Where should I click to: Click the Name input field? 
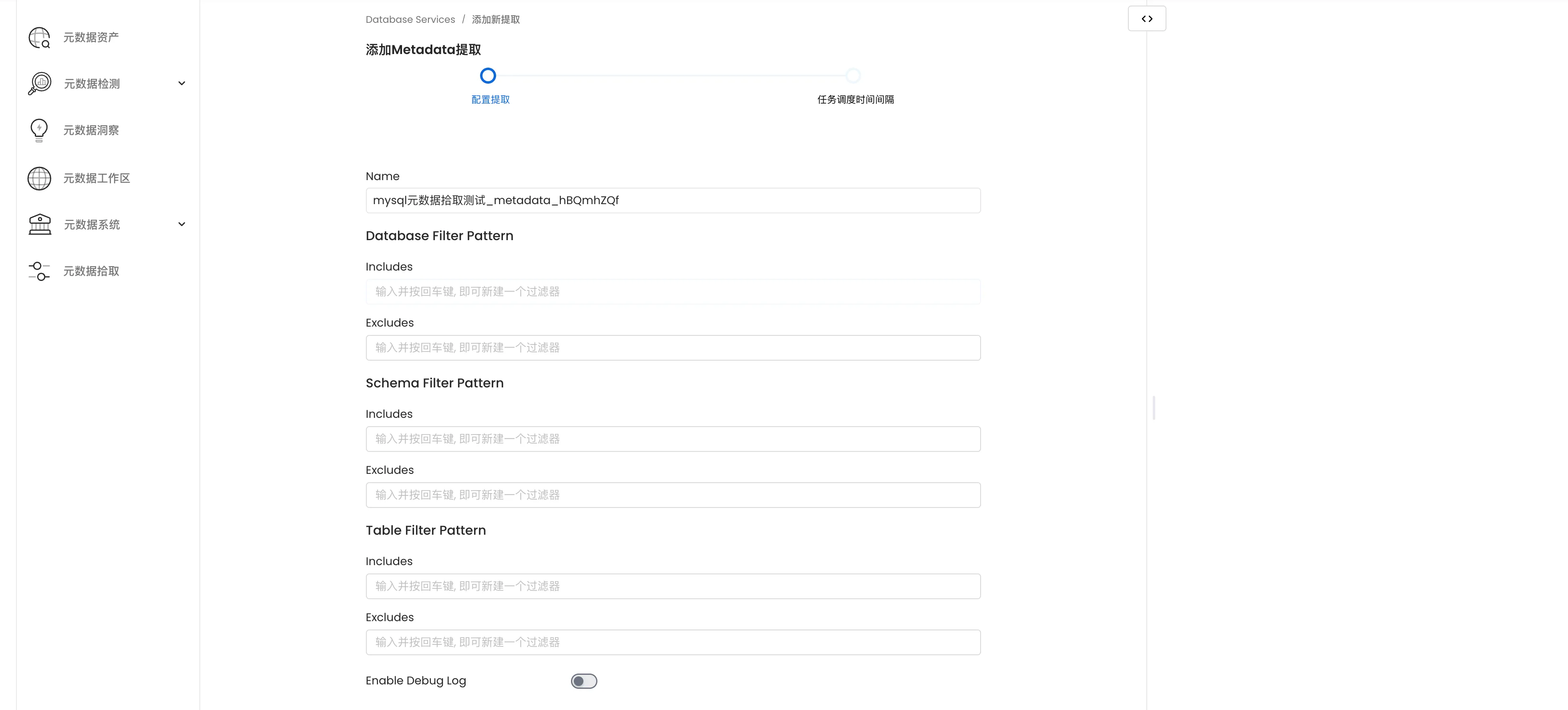[673, 201]
